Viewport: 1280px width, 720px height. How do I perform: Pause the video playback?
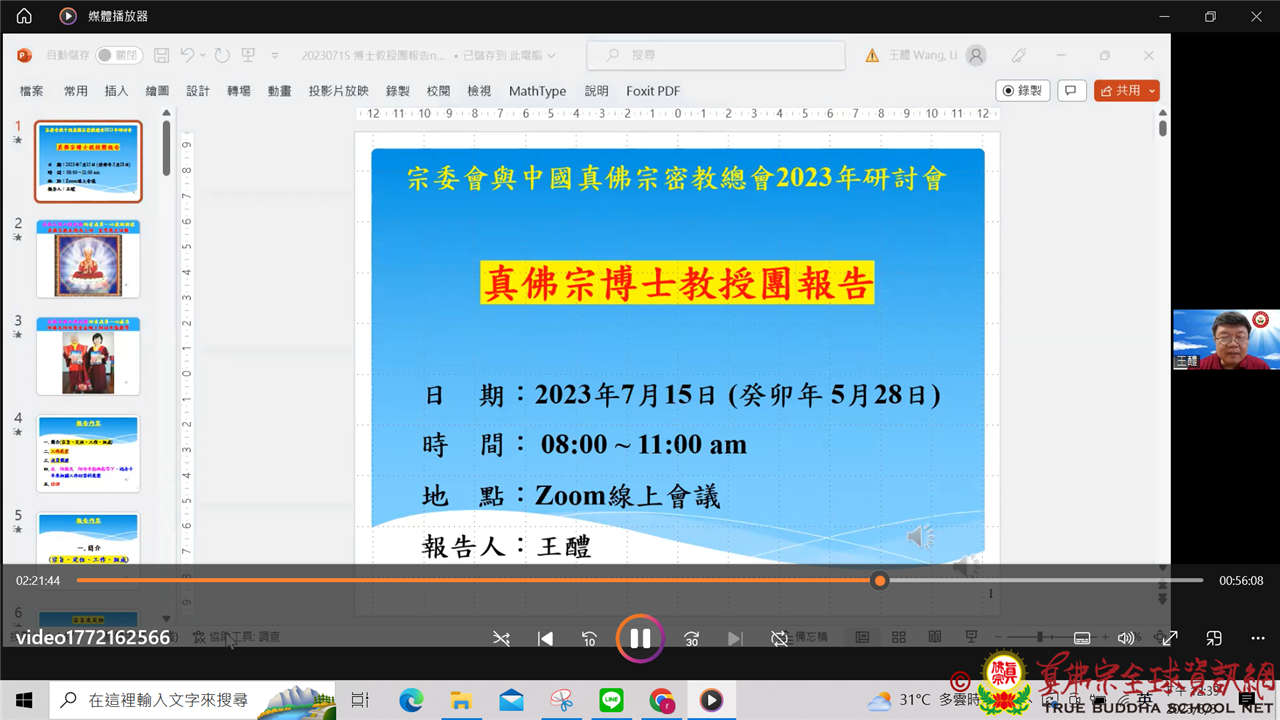(x=640, y=638)
